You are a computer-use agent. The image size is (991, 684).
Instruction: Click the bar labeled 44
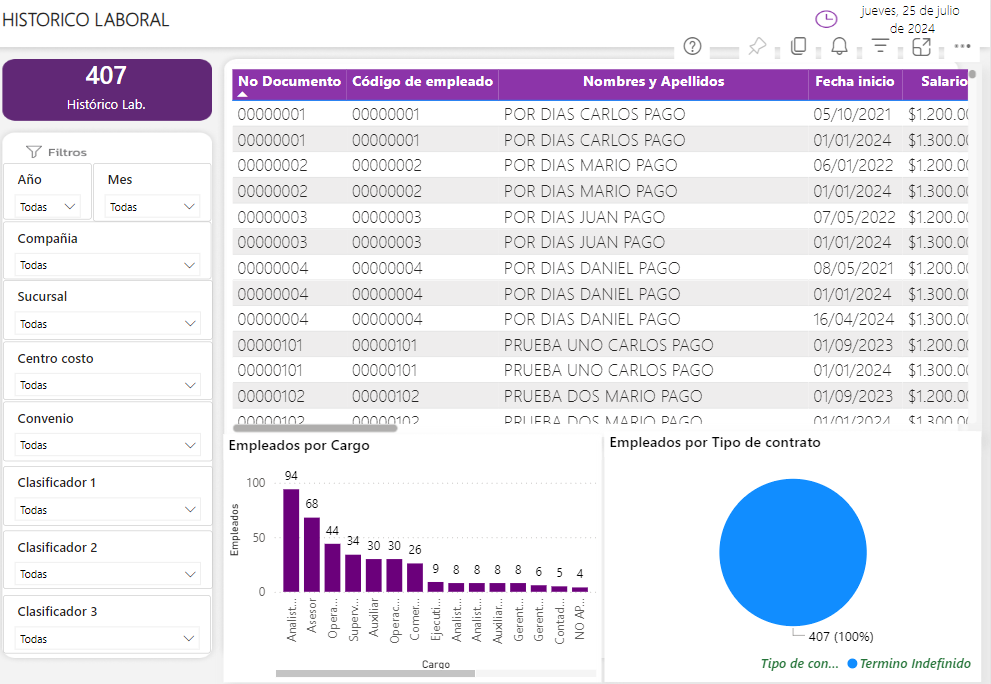(x=332, y=568)
